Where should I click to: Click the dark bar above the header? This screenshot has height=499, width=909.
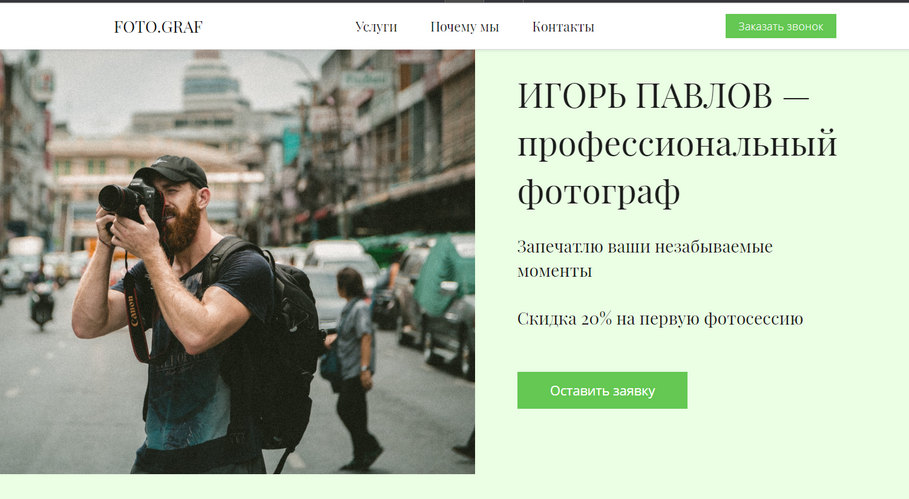[x=454, y=1]
